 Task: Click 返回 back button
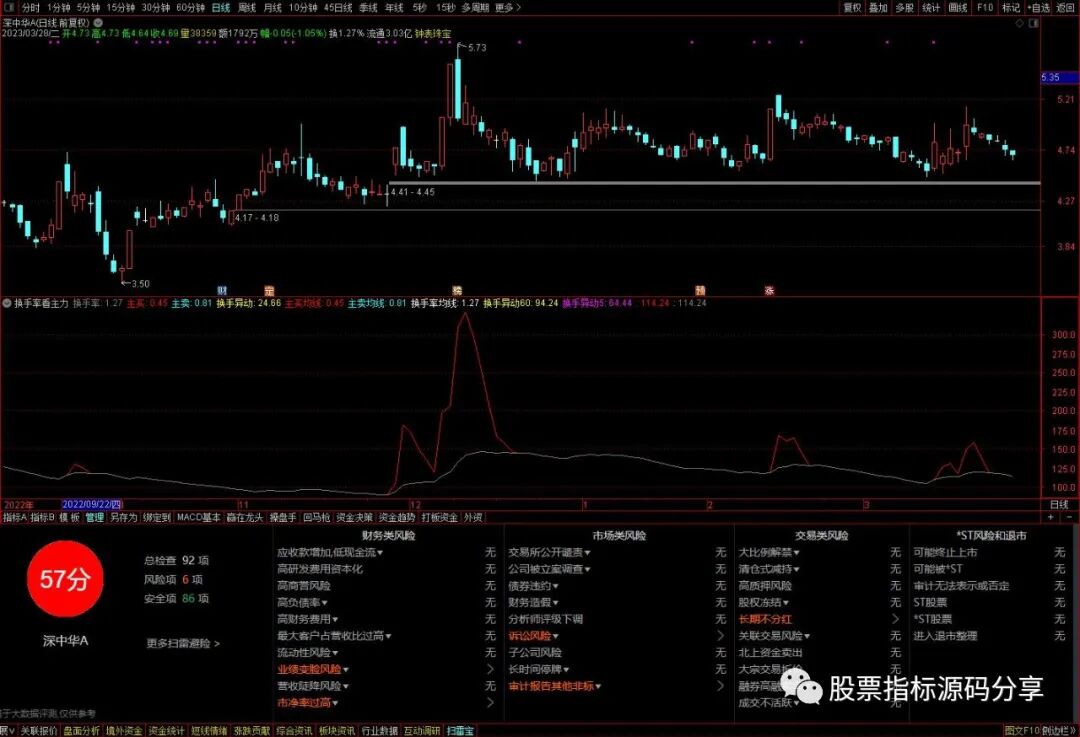(1066, 8)
